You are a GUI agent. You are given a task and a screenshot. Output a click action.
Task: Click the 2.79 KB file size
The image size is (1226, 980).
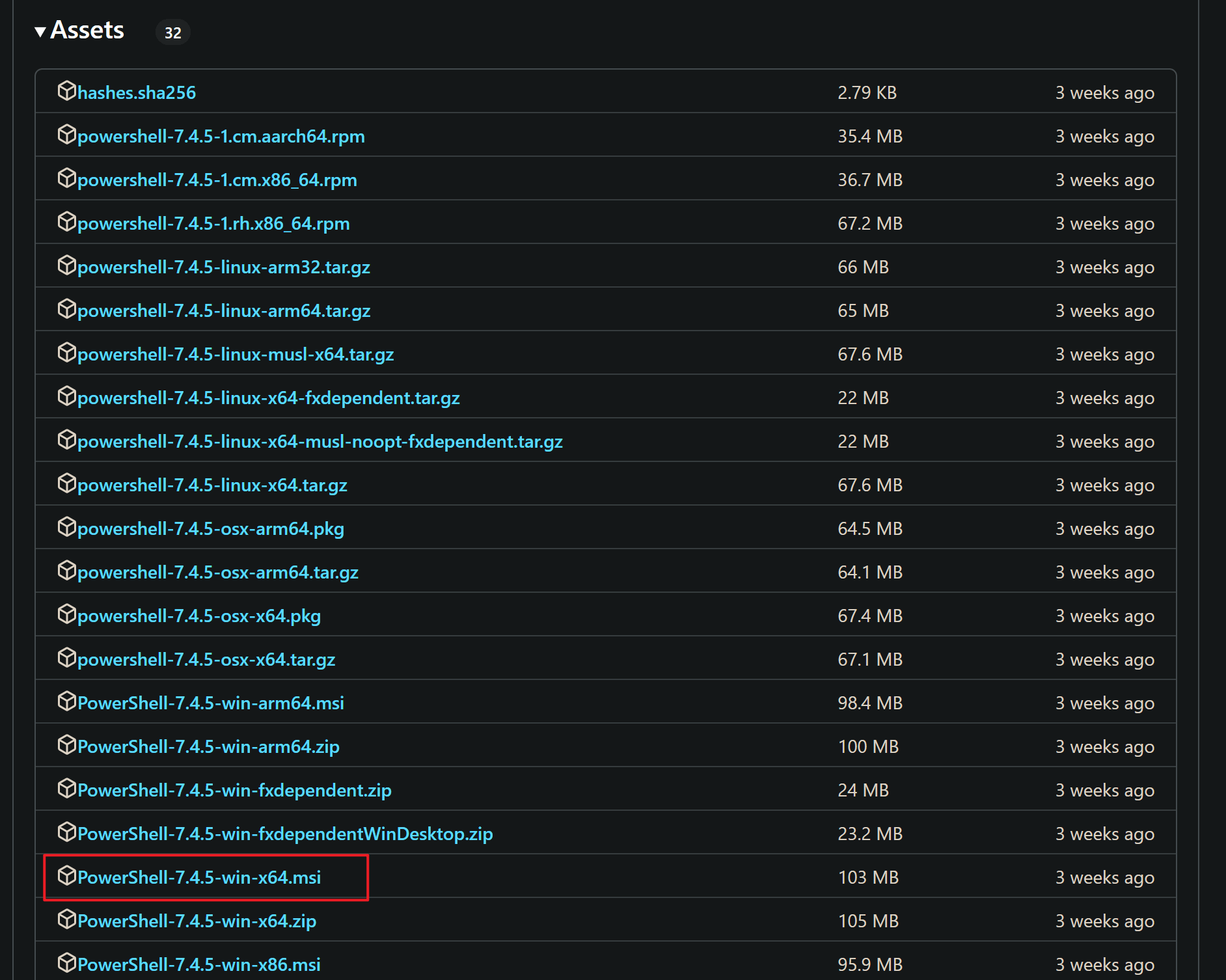[x=867, y=92]
